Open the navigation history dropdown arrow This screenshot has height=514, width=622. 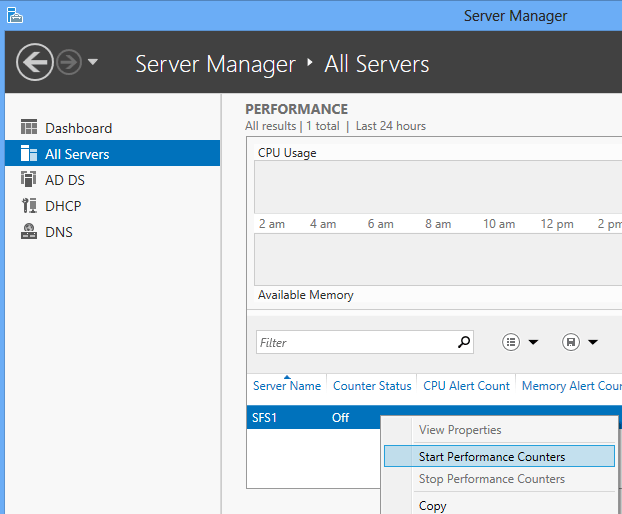click(93, 62)
